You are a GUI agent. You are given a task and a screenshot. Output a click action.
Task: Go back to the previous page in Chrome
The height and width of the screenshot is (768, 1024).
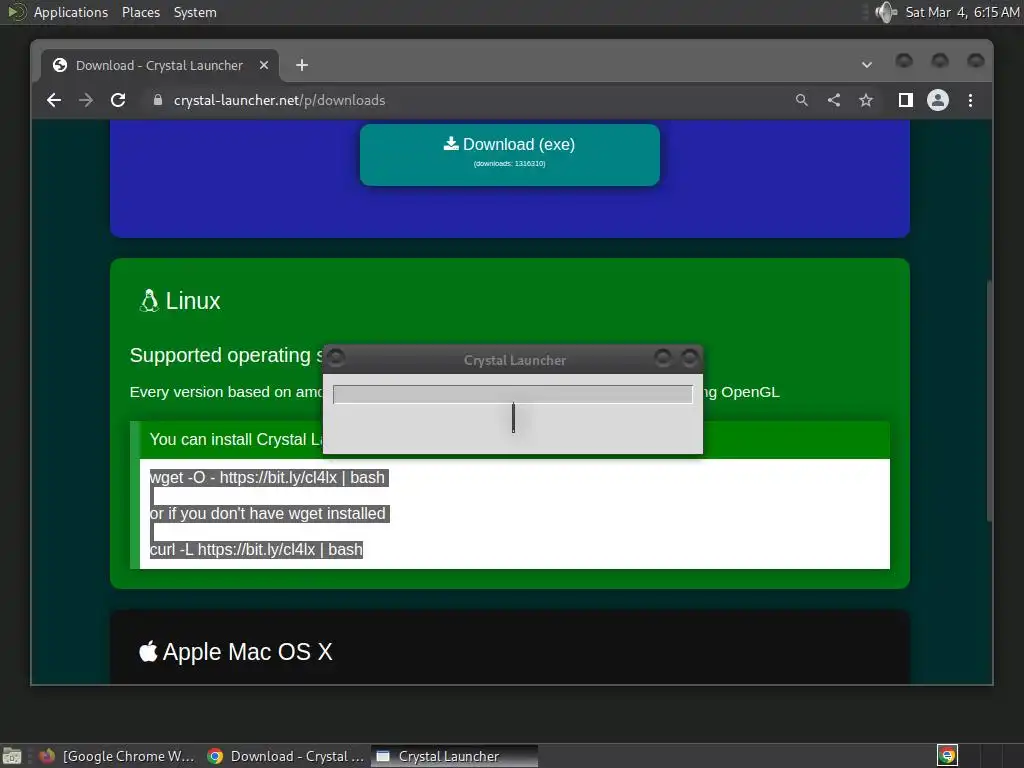54,100
